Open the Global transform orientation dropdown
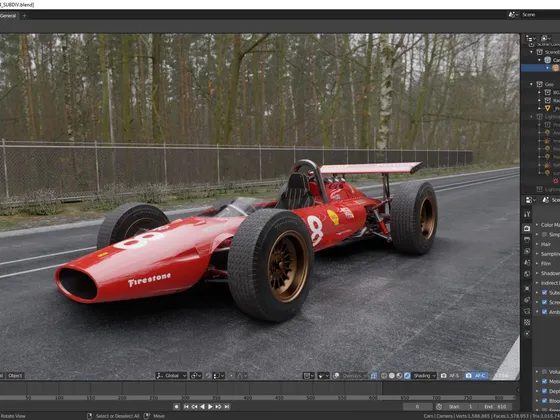This screenshot has height=420, width=560. (171, 376)
